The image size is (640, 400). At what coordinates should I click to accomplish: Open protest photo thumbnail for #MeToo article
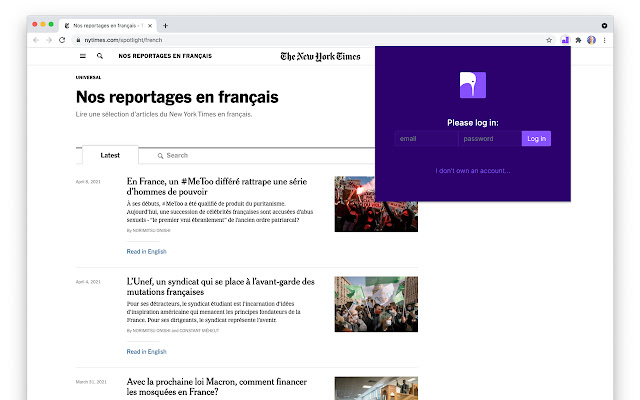pos(376,204)
